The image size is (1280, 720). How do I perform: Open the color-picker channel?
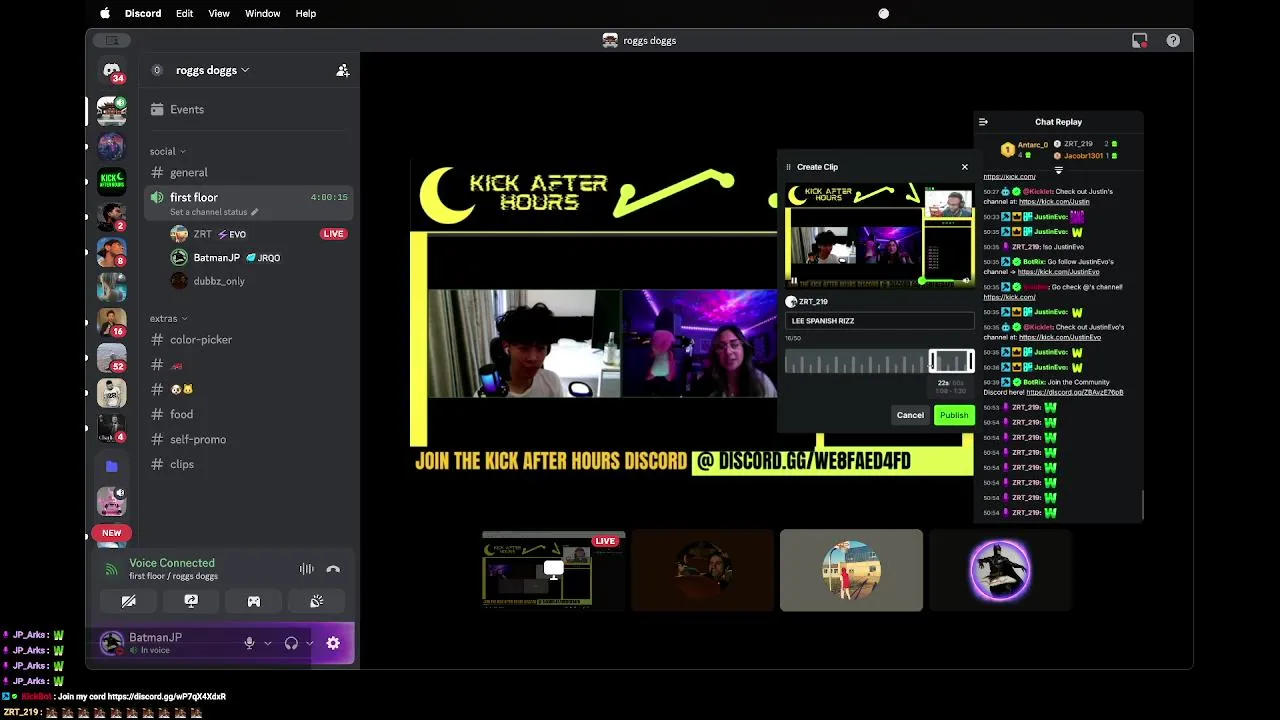point(249,339)
